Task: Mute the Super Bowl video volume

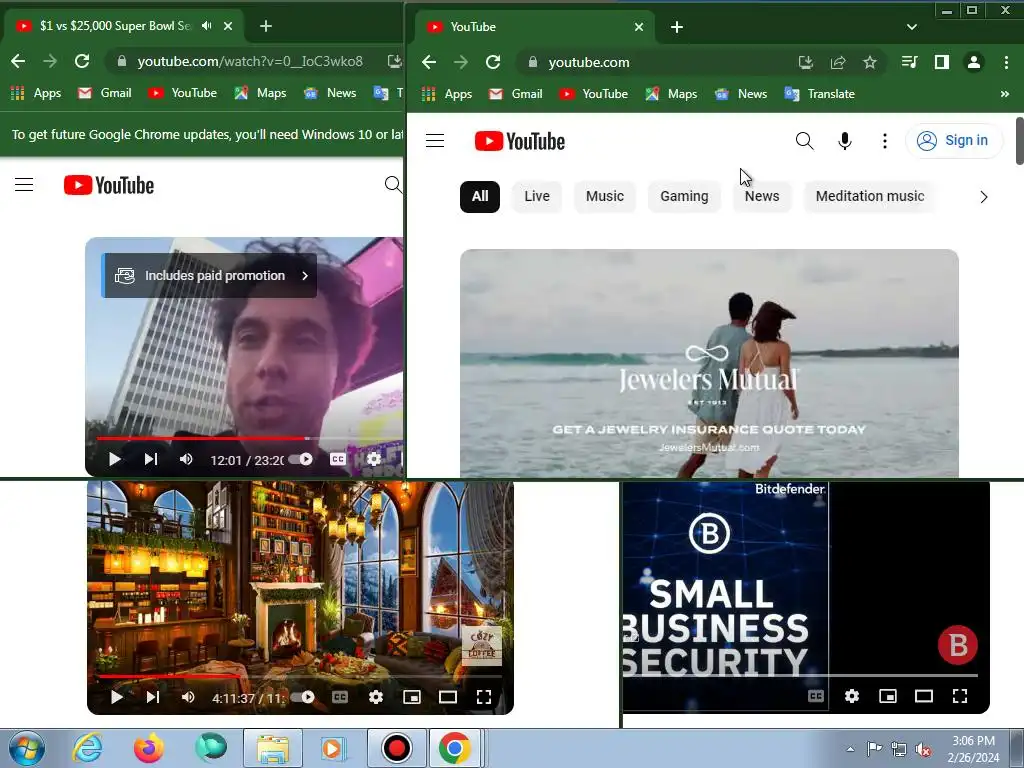Action: click(x=186, y=459)
